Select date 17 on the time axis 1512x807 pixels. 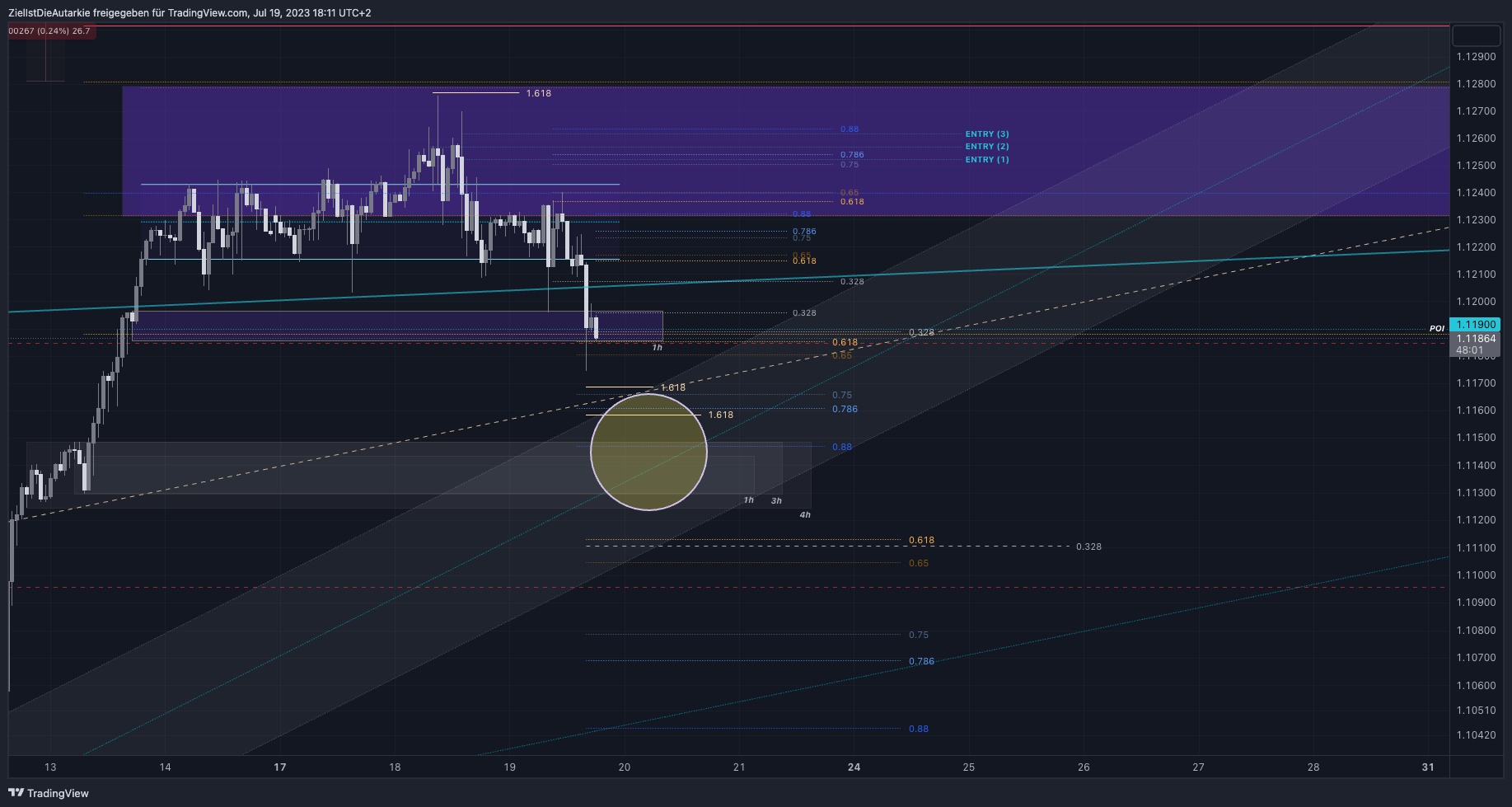pyautogui.click(x=280, y=767)
